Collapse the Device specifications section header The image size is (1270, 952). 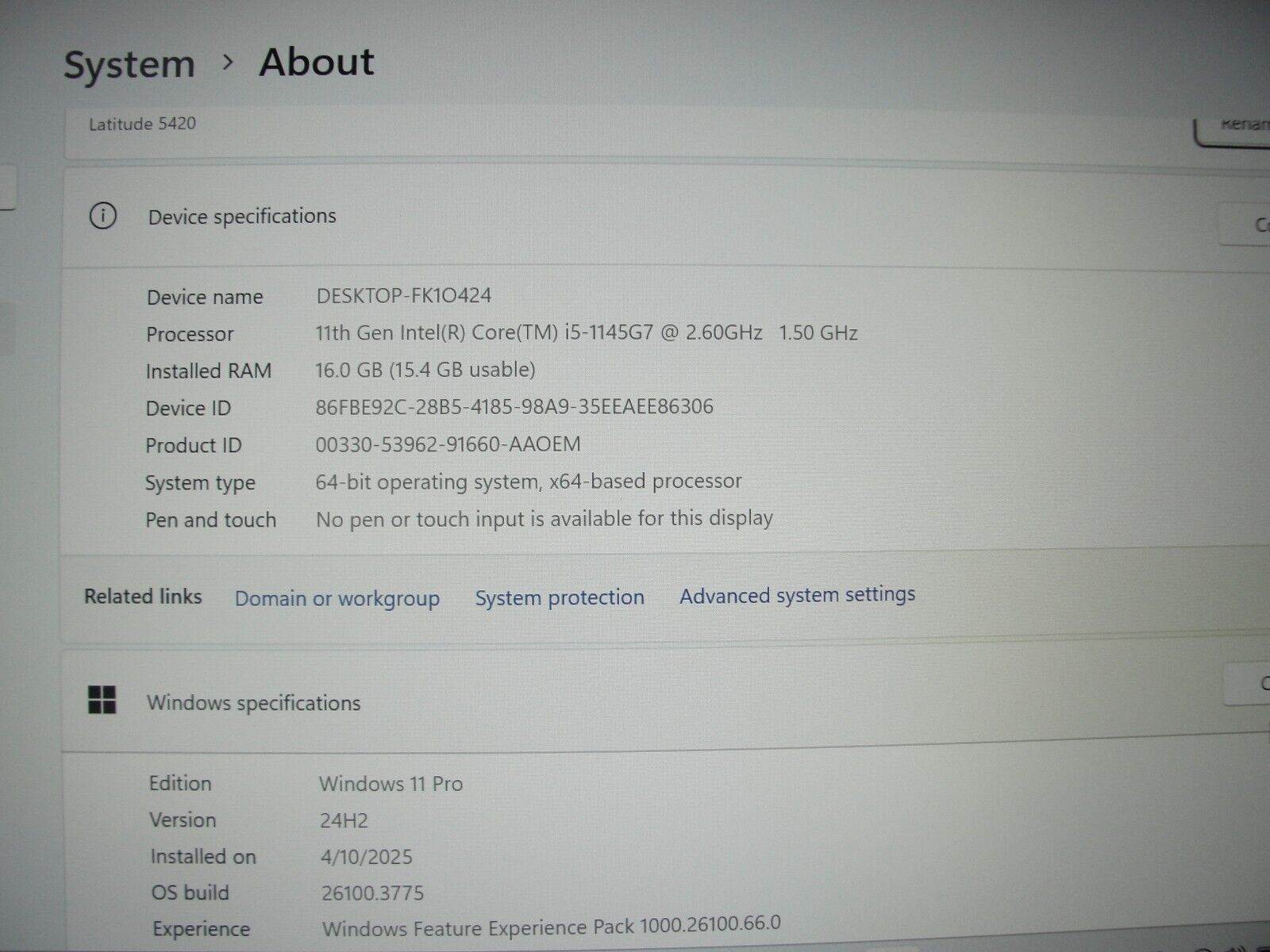pyautogui.click(x=635, y=217)
